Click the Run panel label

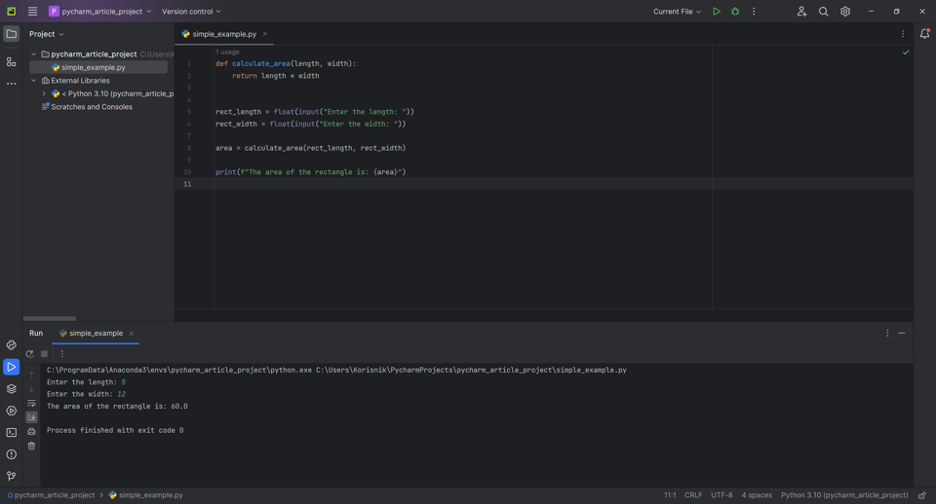[36, 333]
